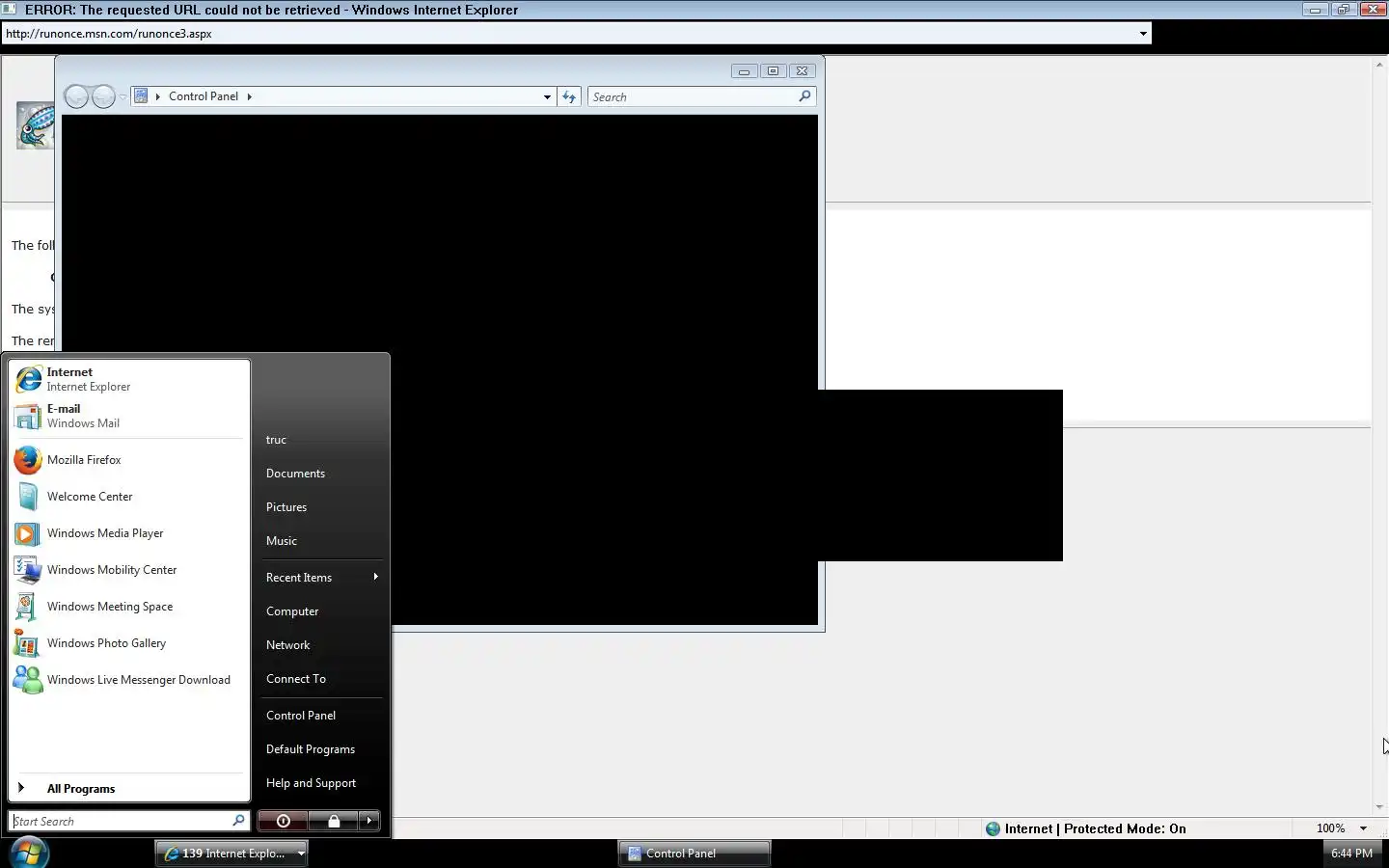Open Windows Mobility Center

pos(129,570)
